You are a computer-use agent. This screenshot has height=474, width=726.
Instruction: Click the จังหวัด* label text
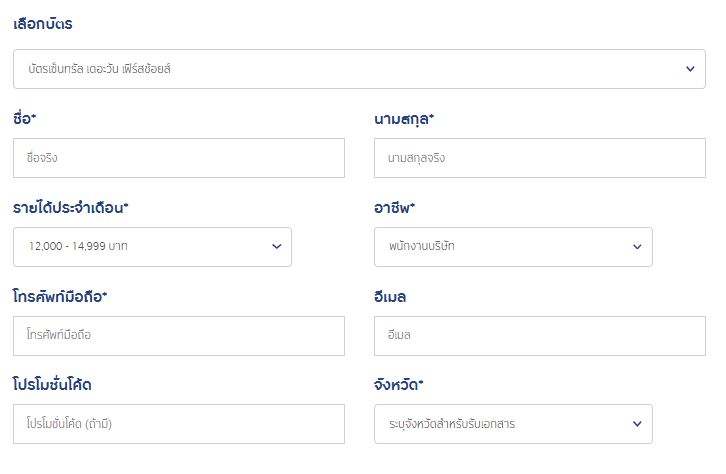398,385
